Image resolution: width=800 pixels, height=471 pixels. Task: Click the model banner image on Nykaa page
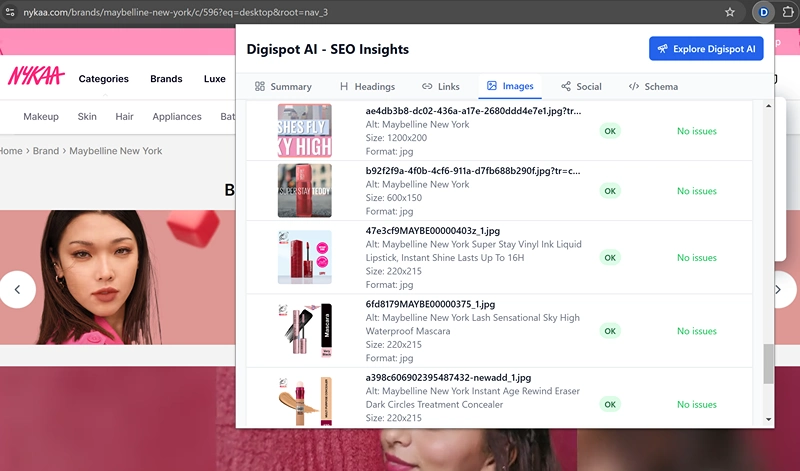pyautogui.click(x=118, y=277)
